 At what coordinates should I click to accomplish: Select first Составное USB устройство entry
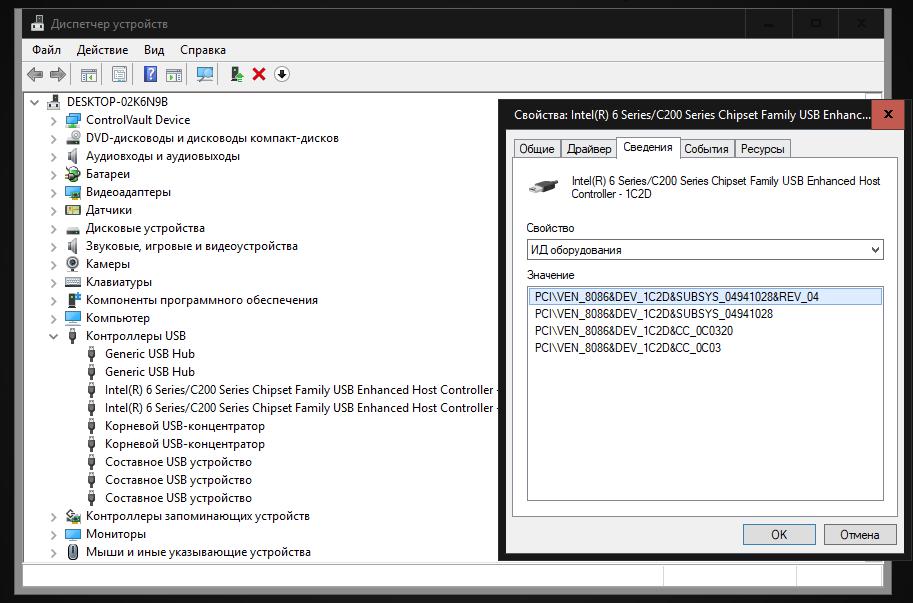(178, 462)
